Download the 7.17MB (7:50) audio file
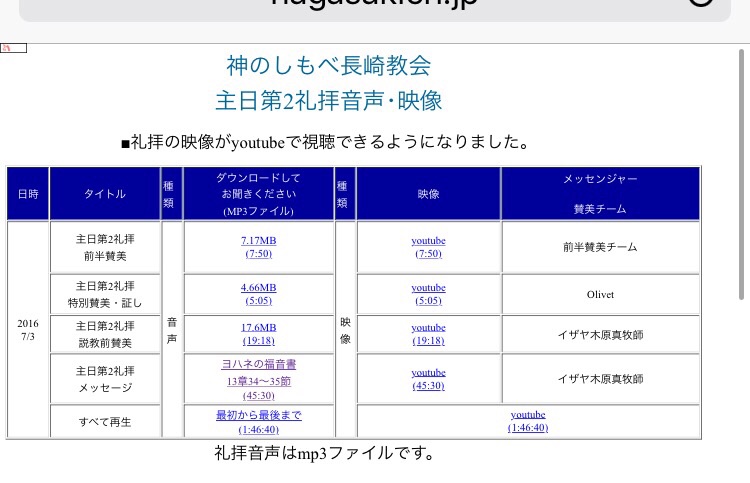This screenshot has height=483, width=750. 259,248
